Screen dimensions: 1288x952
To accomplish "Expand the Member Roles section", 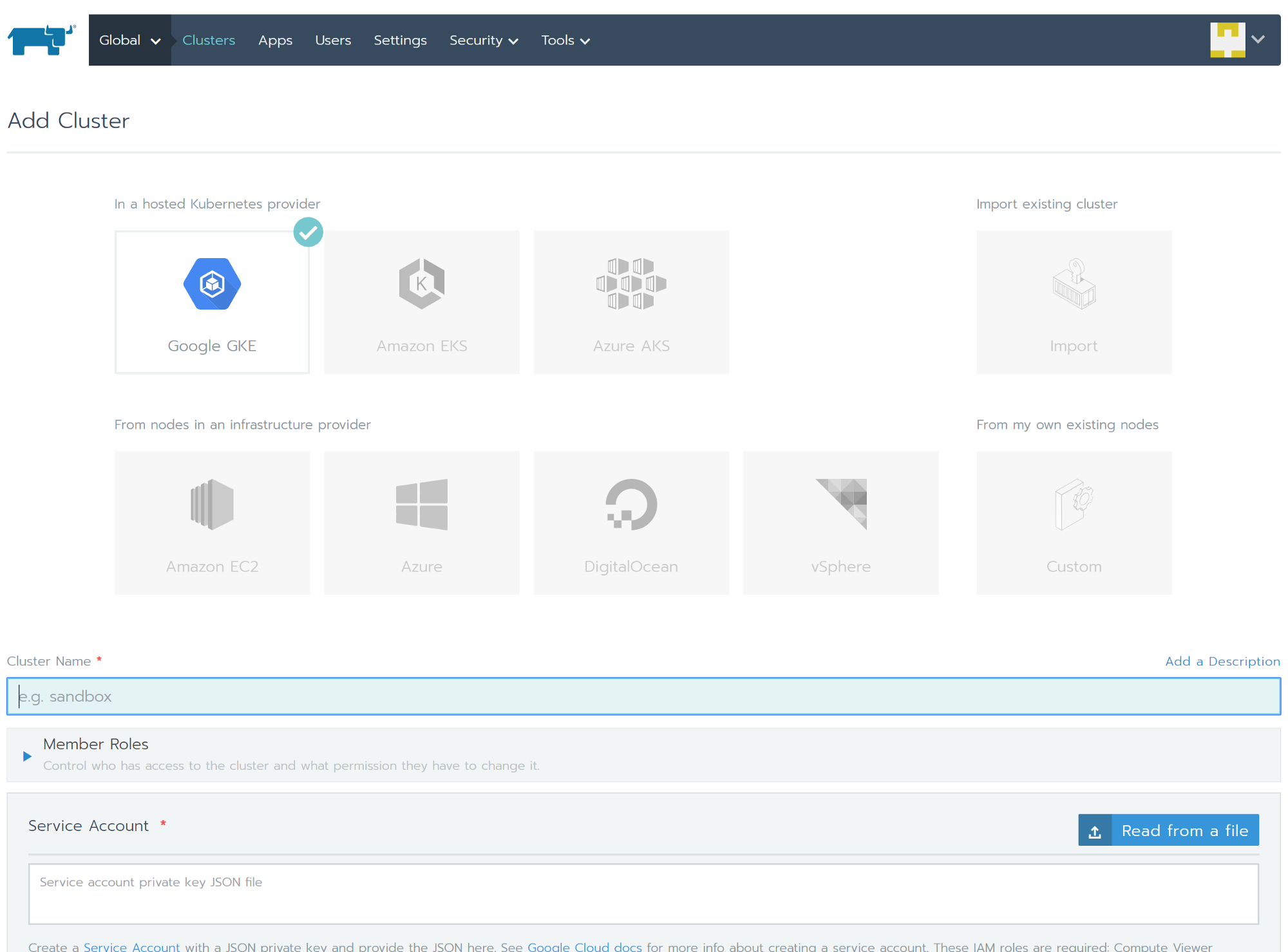I will click(28, 756).
